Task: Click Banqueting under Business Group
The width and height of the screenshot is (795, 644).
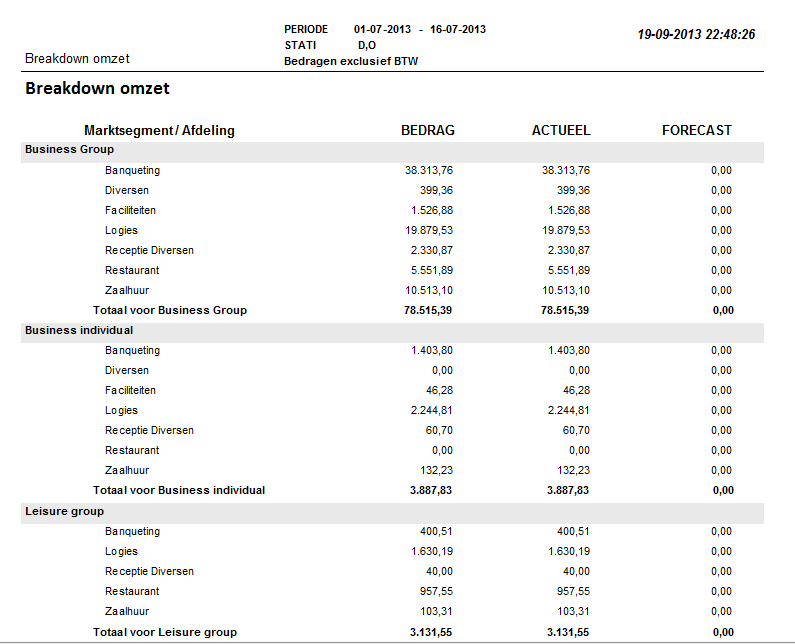Action: [x=132, y=171]
